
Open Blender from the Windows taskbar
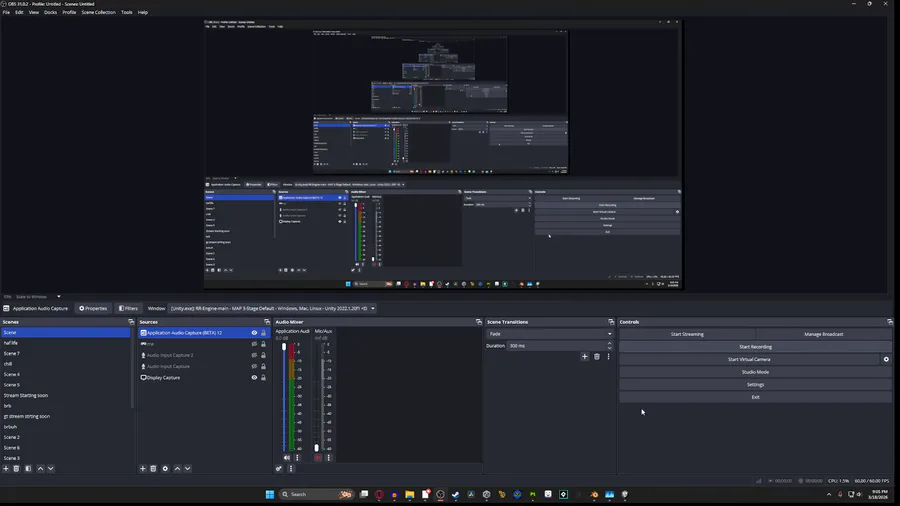pyautogui.click(x=594, y=495)
